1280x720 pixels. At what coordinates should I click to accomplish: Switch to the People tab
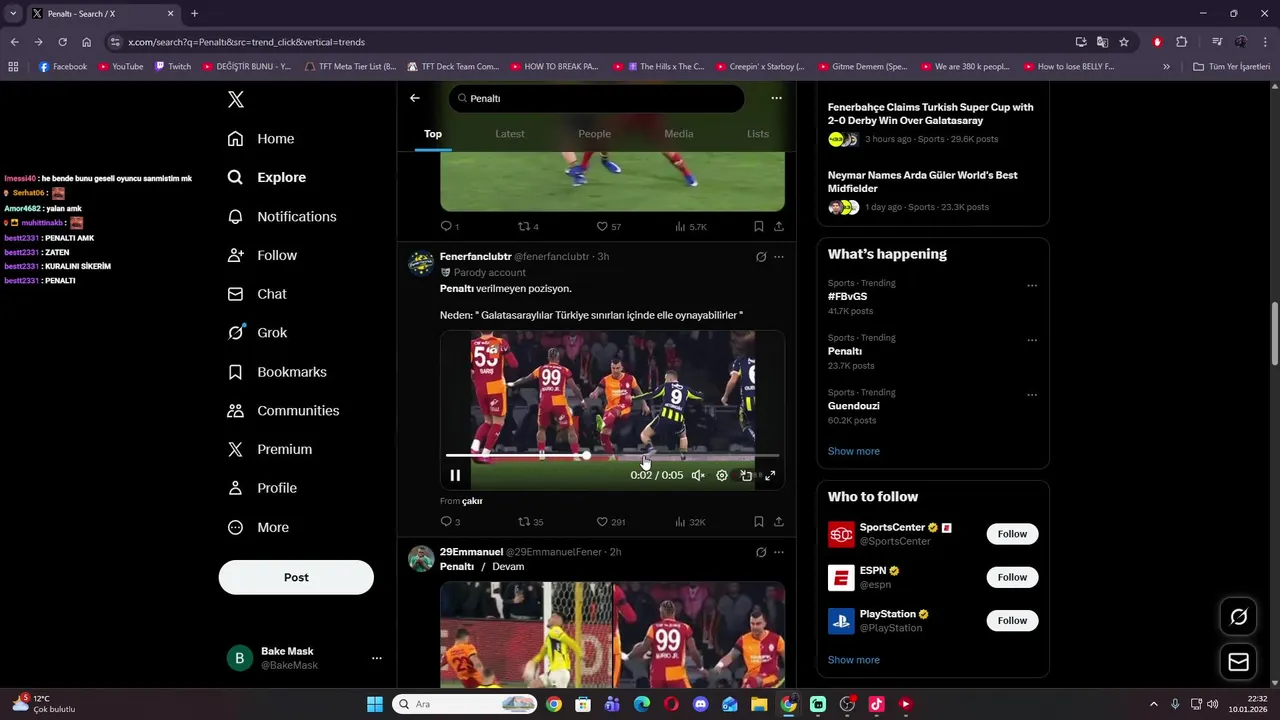[x=594, y=134]
